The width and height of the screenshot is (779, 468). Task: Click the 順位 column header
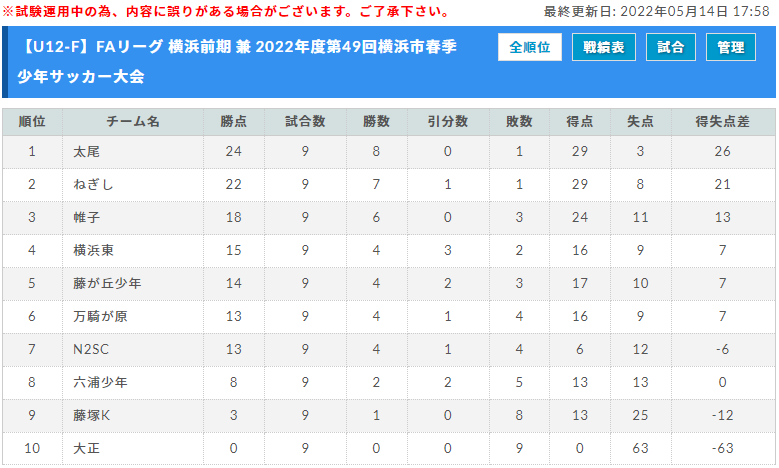click(32, 122)
